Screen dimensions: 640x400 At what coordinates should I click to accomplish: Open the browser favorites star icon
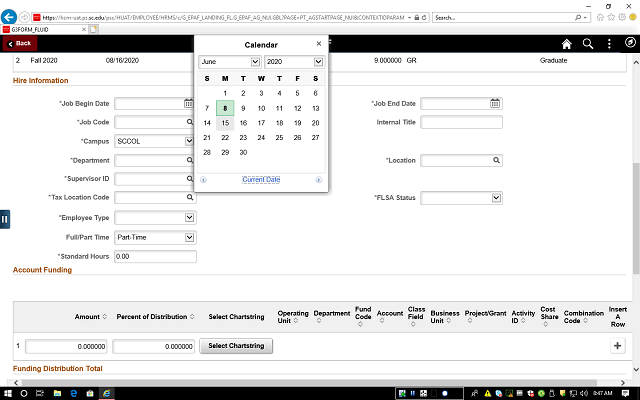[611, 17]
